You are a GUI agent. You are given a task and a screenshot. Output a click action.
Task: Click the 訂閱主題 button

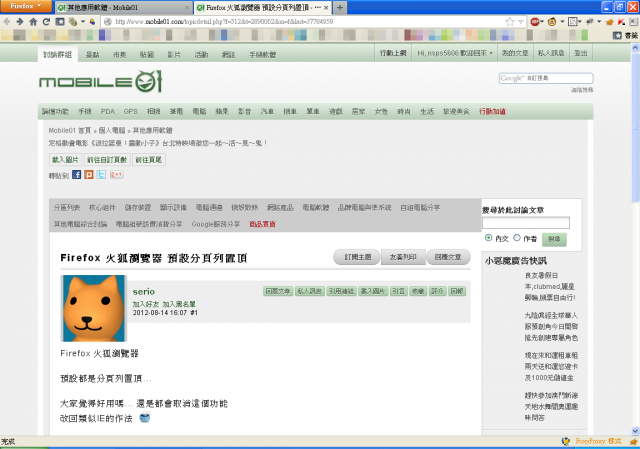point(357,257)
